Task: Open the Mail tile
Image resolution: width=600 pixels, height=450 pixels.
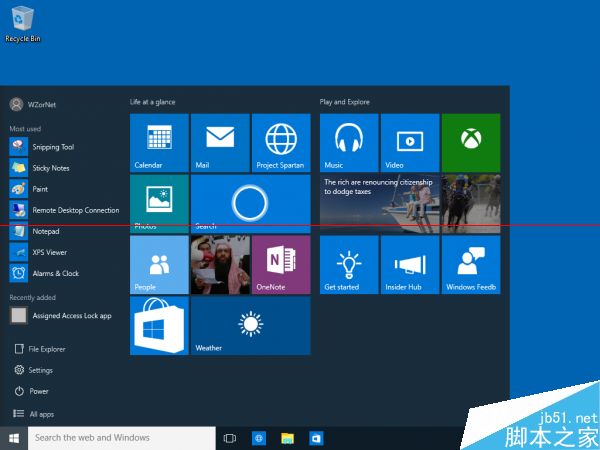Action: (x=220, y=143)
